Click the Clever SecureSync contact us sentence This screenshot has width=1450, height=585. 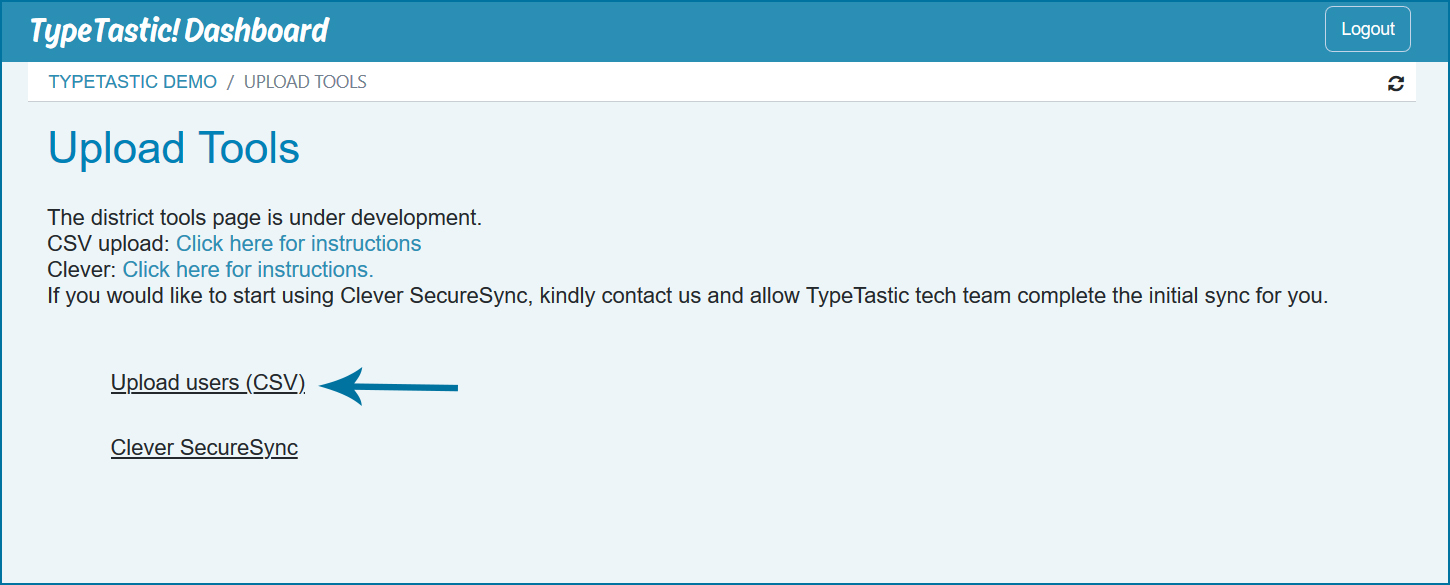[688, 297]
